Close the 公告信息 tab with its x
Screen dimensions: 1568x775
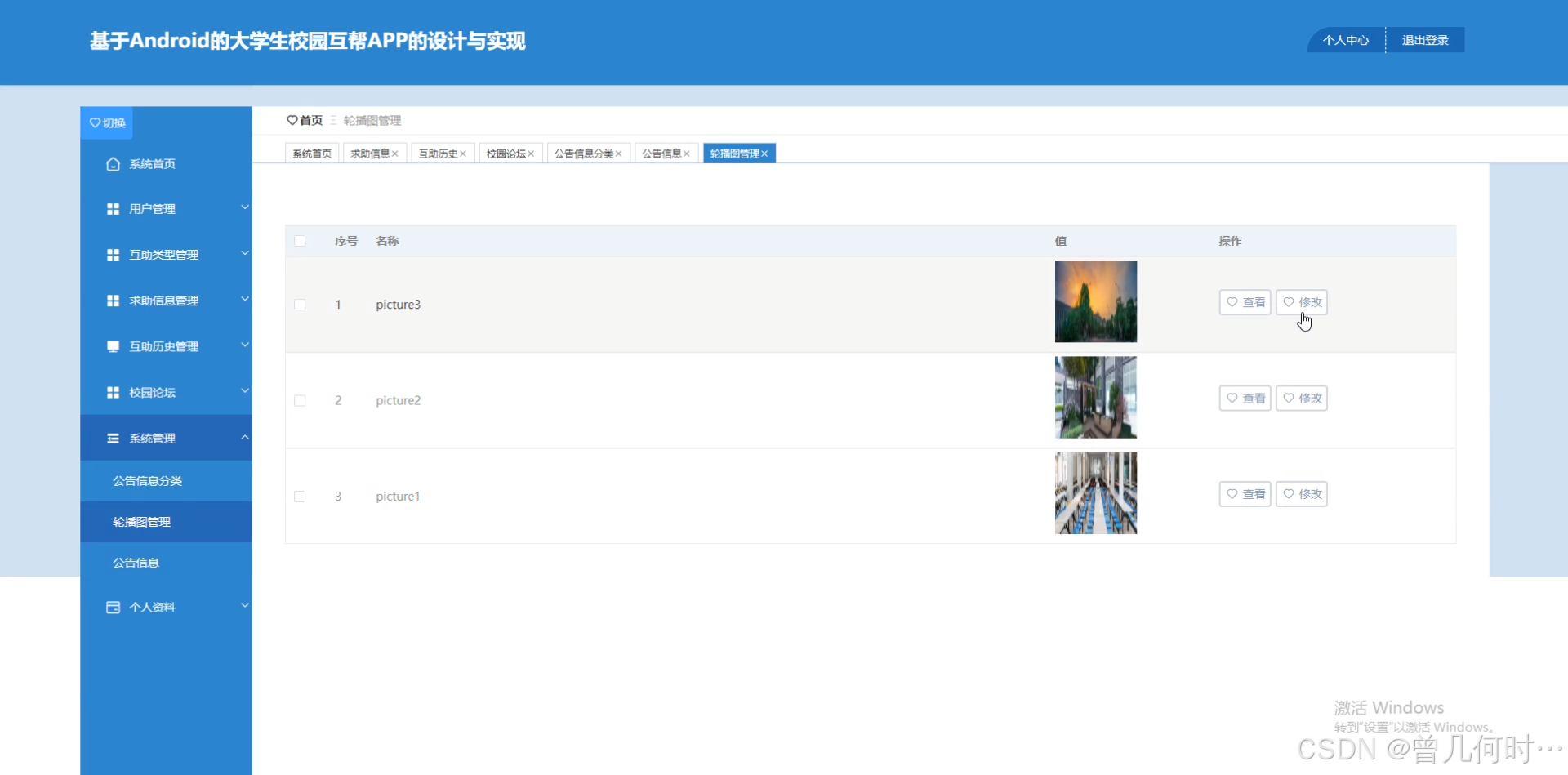(x=687, y=154)
